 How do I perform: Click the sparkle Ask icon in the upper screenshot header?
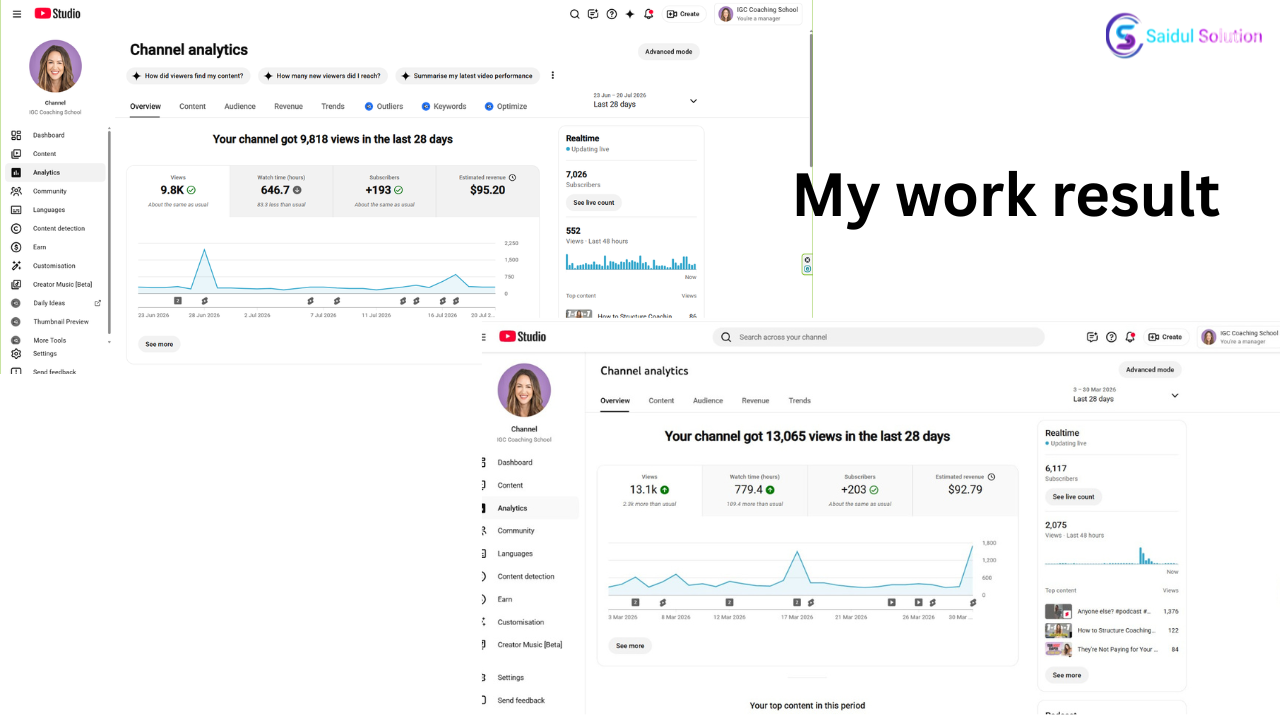[x=630, y=14]
